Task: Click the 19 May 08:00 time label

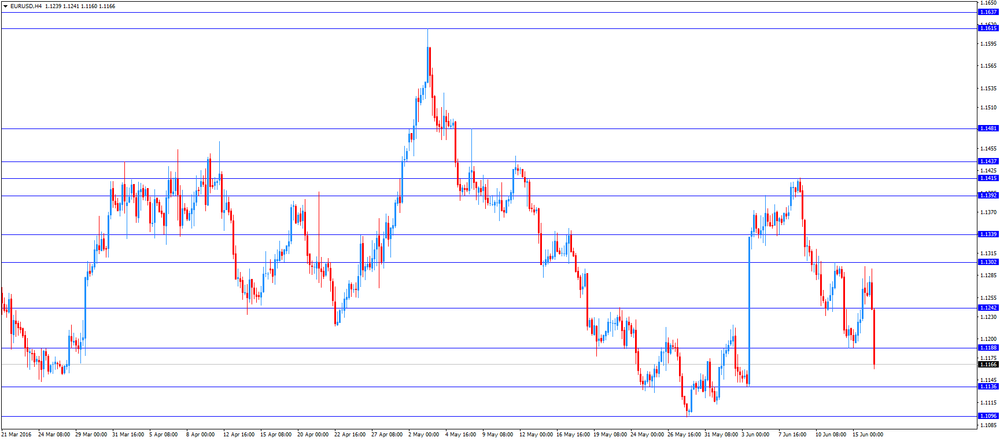Action: (x=610, y=434)
